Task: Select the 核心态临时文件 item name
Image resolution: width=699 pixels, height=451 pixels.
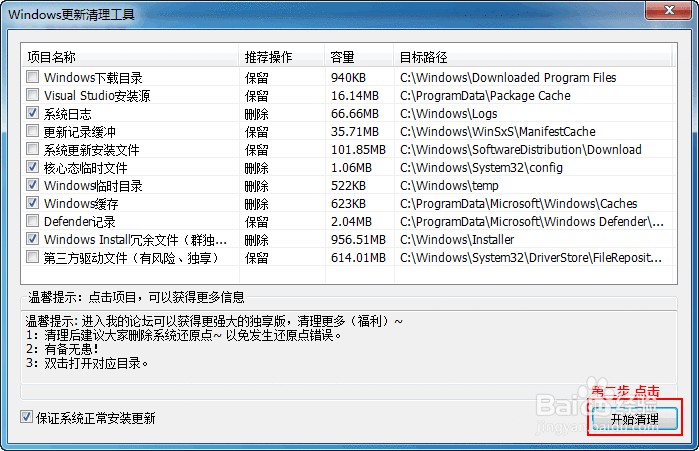Action: (x=85, y=168)
